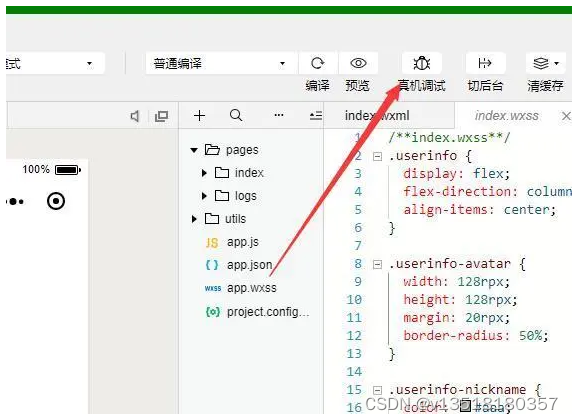Collapse file tree panel icon

click(x=316, y=116)
